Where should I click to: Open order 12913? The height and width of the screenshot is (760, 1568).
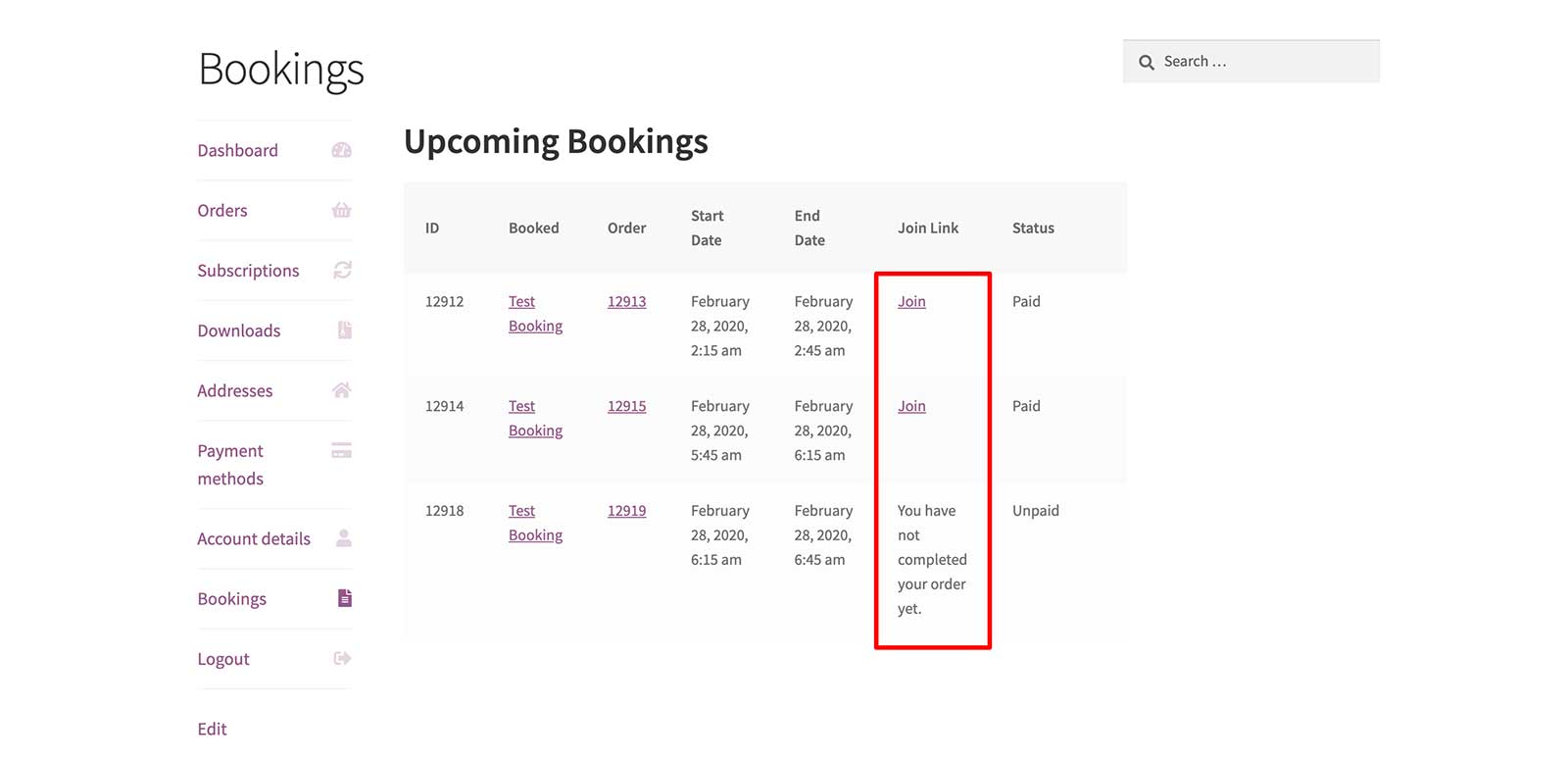626,302
